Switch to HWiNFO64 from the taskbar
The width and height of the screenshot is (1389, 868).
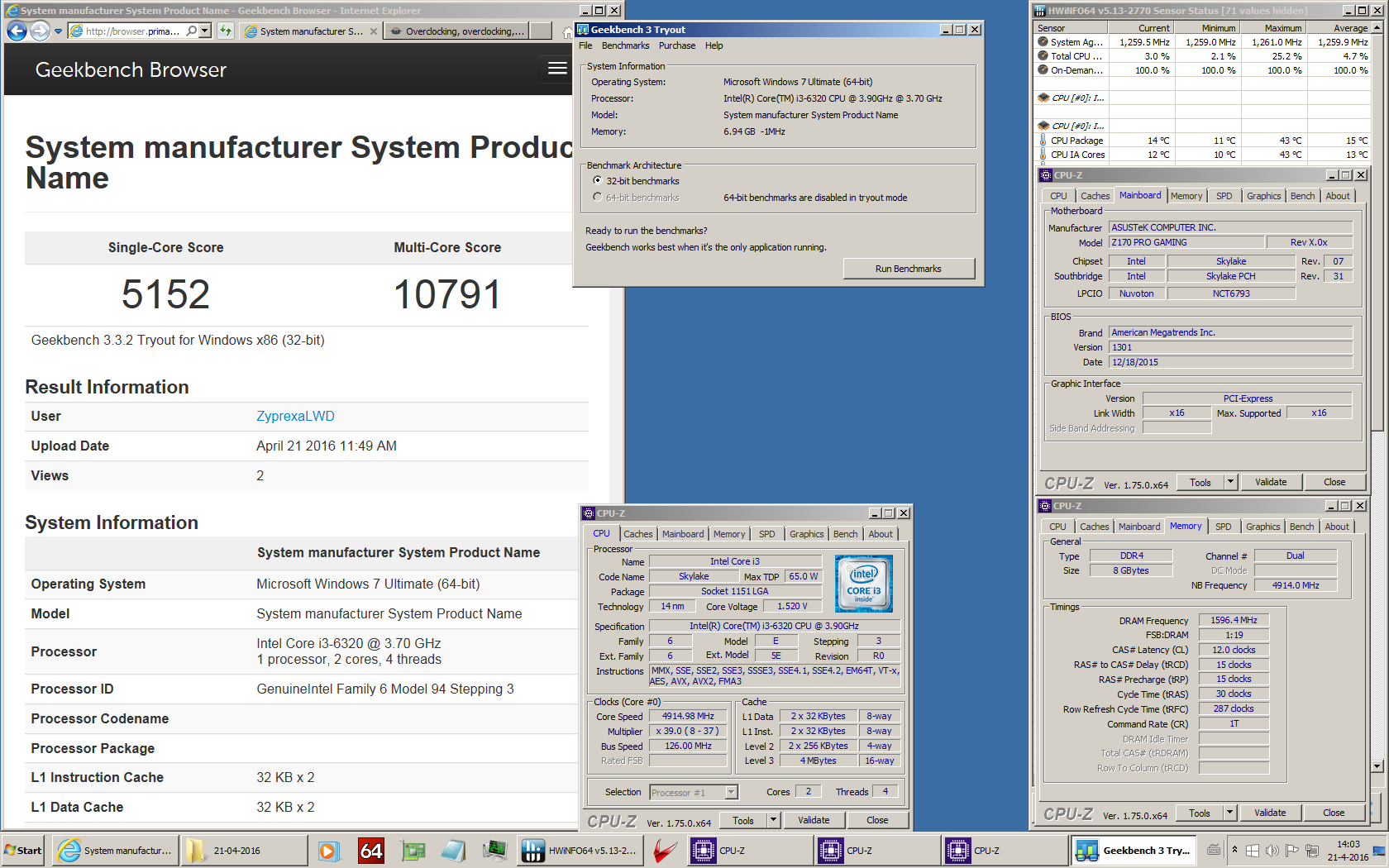coord(580,850)
